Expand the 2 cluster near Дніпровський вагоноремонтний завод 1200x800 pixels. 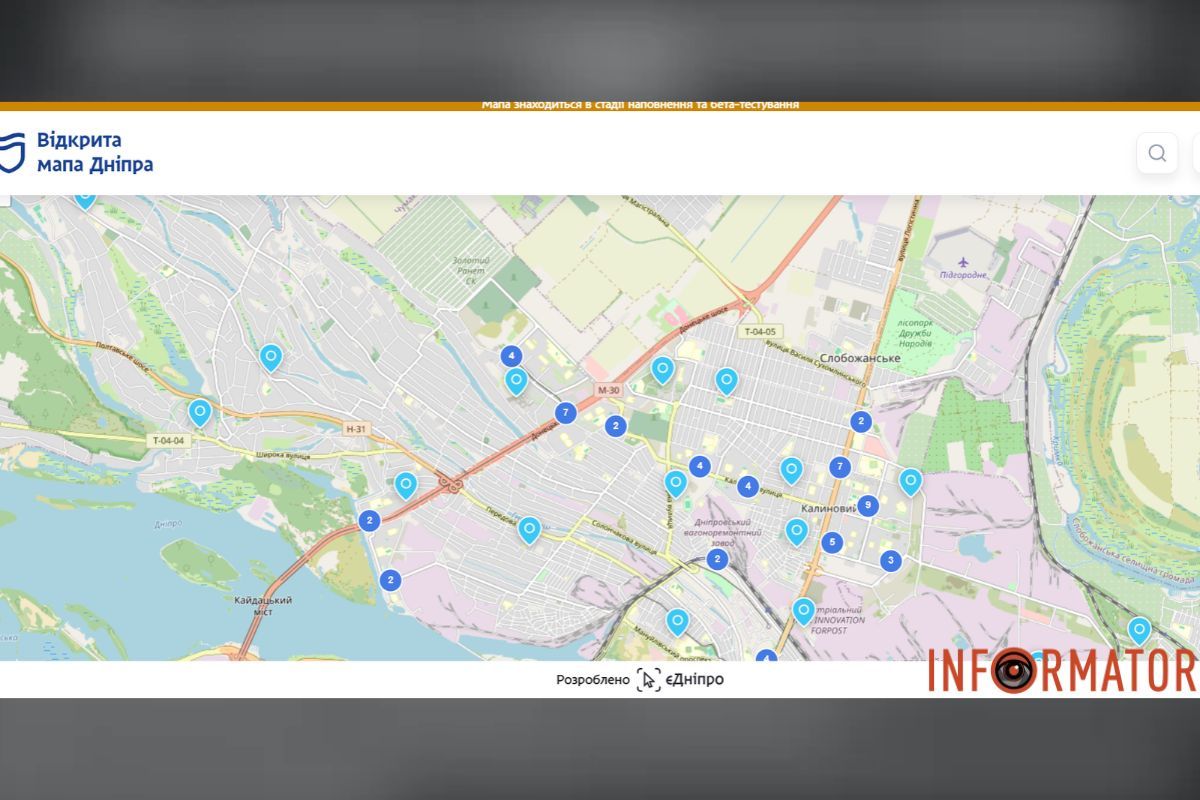point(716,560)
